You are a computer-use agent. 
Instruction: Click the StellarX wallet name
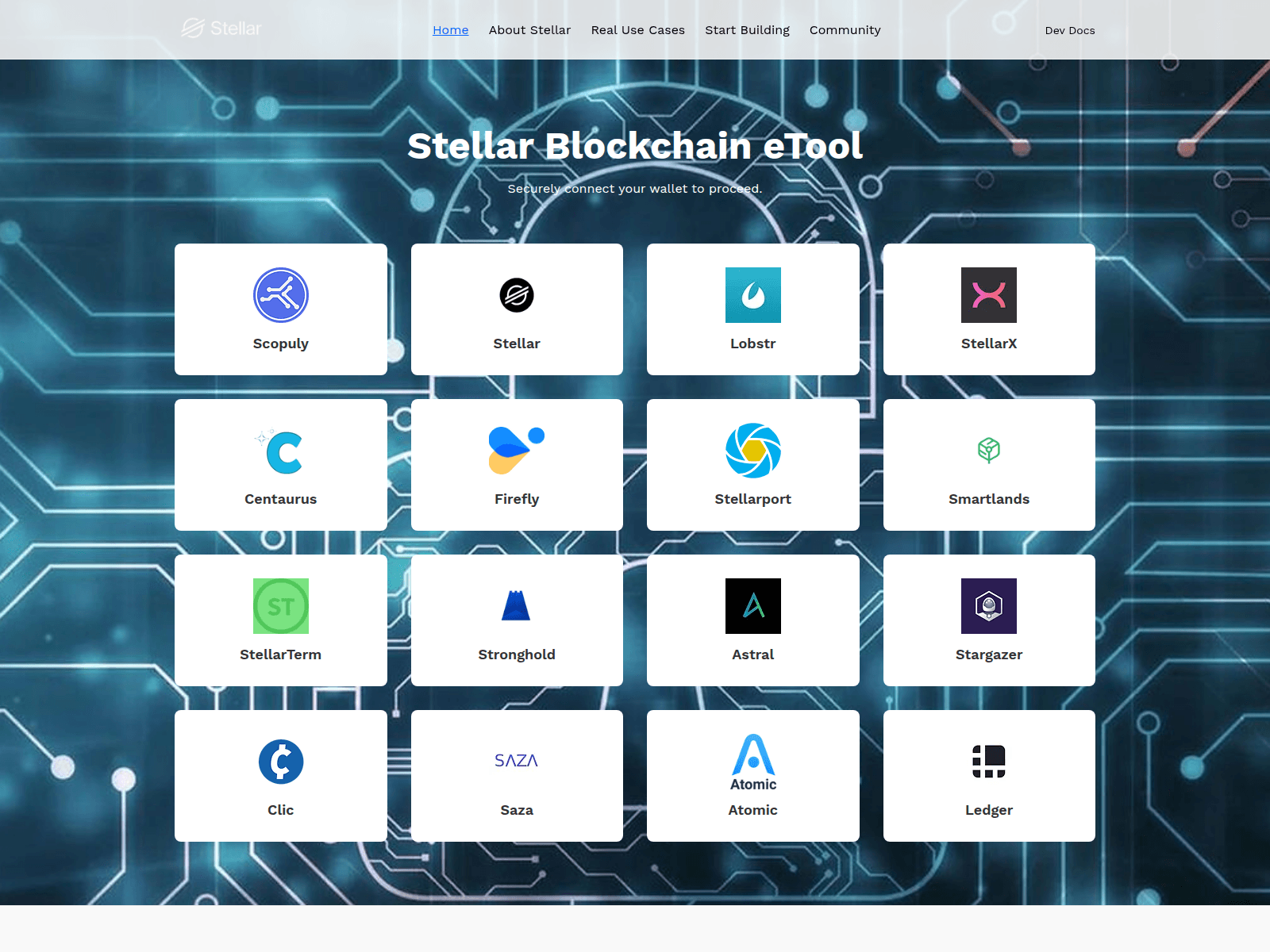pyautogui.click(x=989, y=344)
